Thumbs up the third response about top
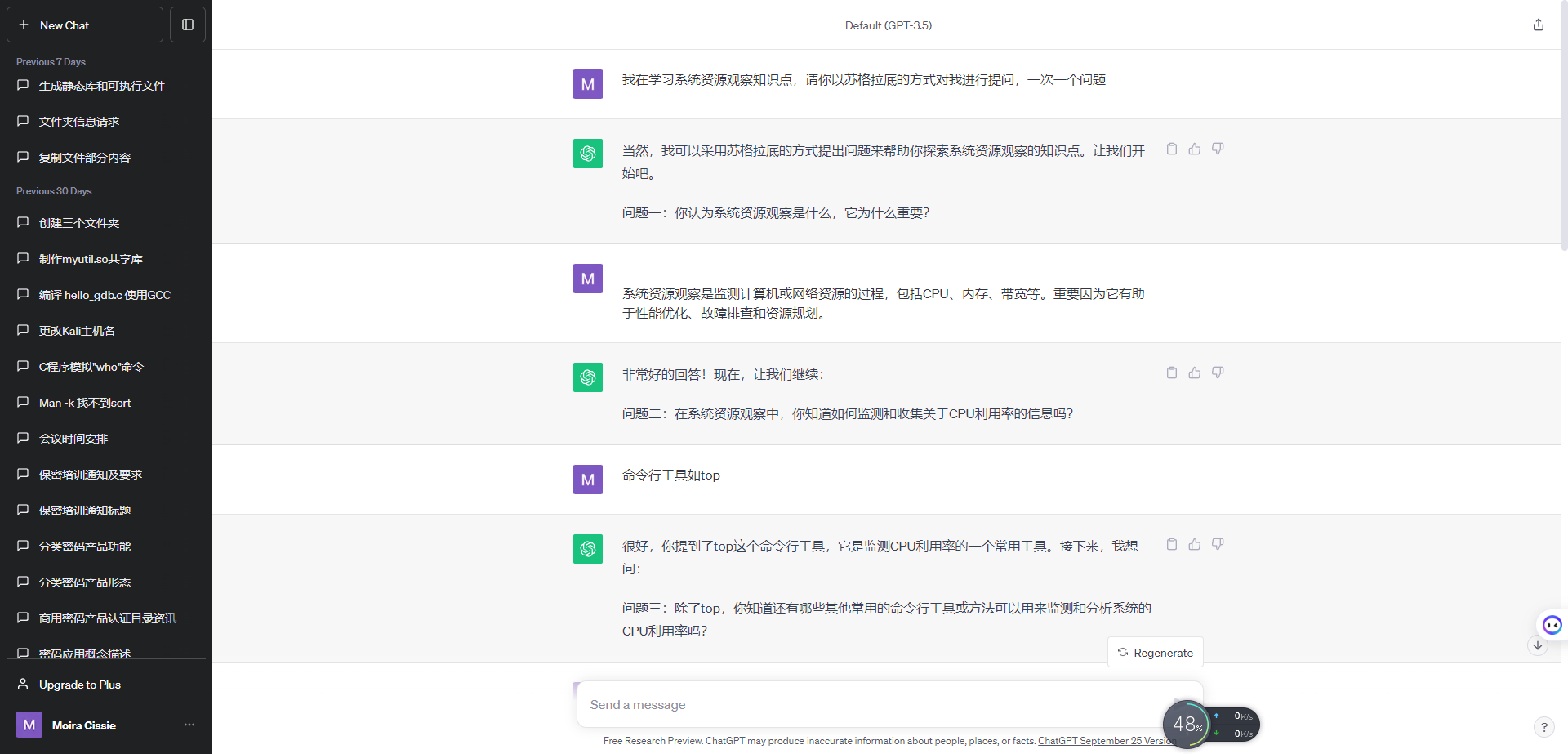The image size is (1568, 754). click(x=1195, y=544)
